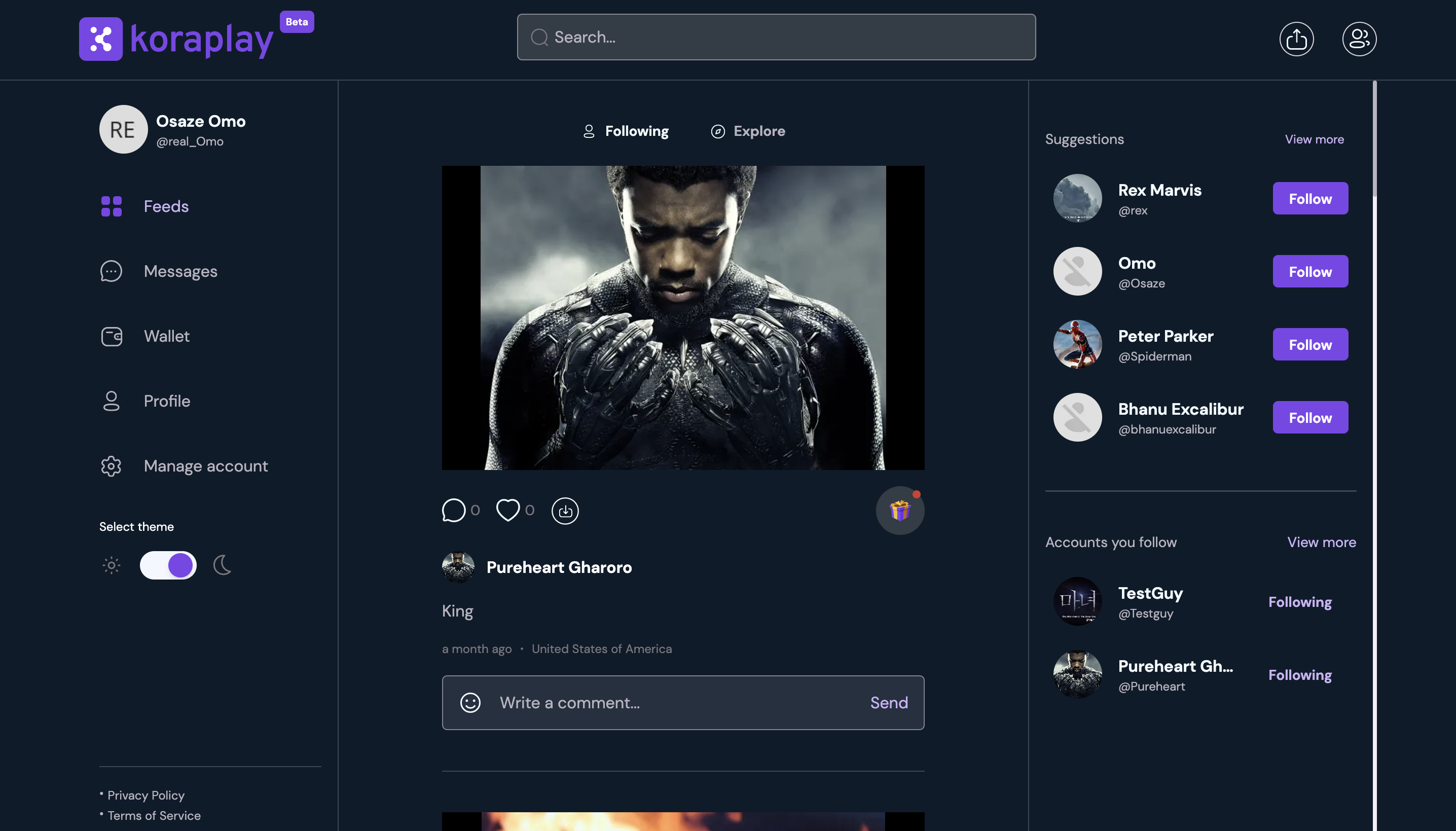
Task: Select the light theme sun icon
Action: 111,565
